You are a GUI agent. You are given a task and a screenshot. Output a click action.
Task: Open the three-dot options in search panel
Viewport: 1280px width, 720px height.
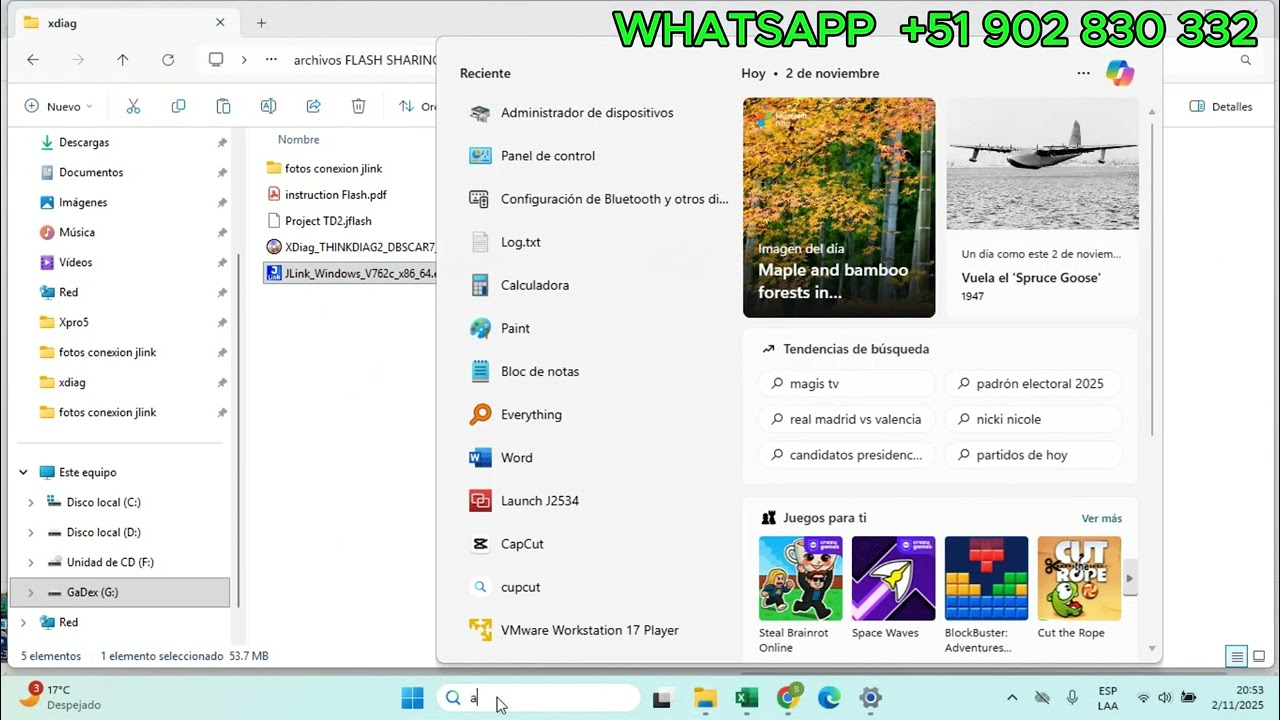point(1083,73)
